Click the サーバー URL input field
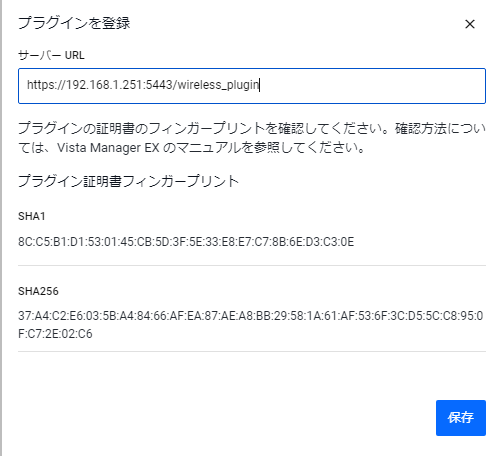 [x=252, y=86]
